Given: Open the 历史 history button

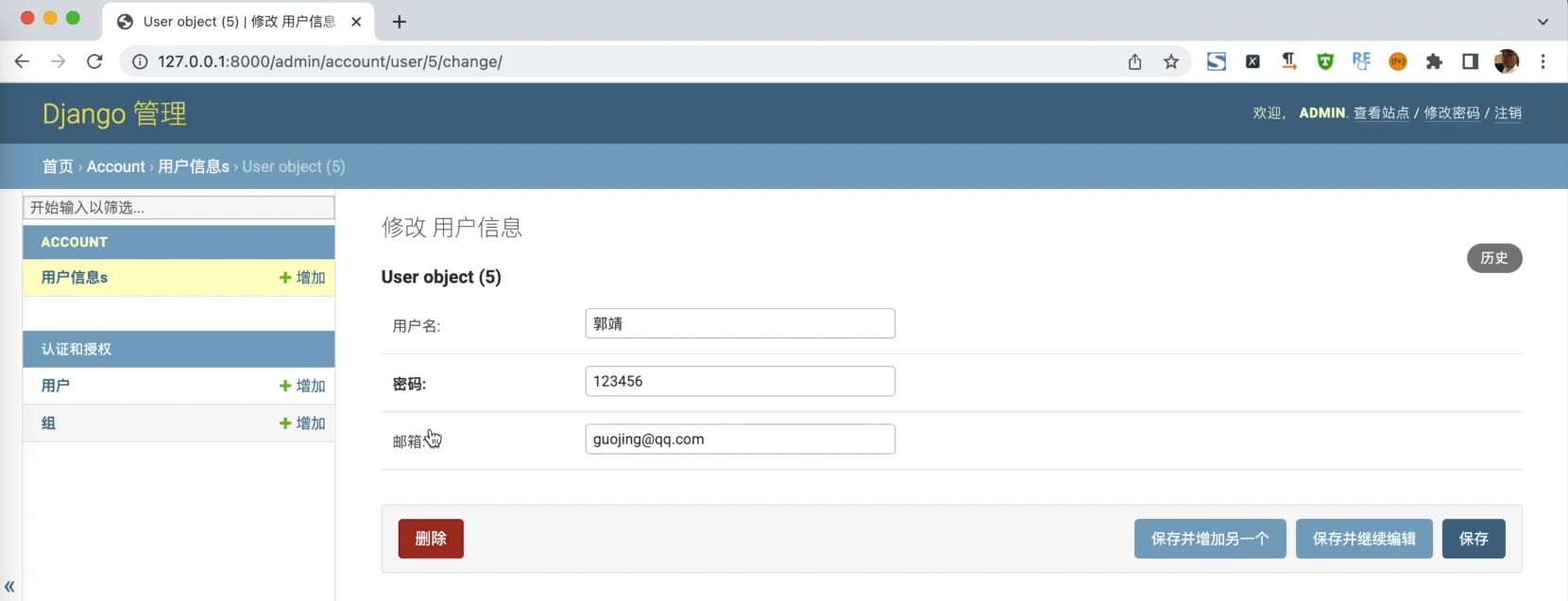Looking at the screenshot, I should coord(1494,258).
